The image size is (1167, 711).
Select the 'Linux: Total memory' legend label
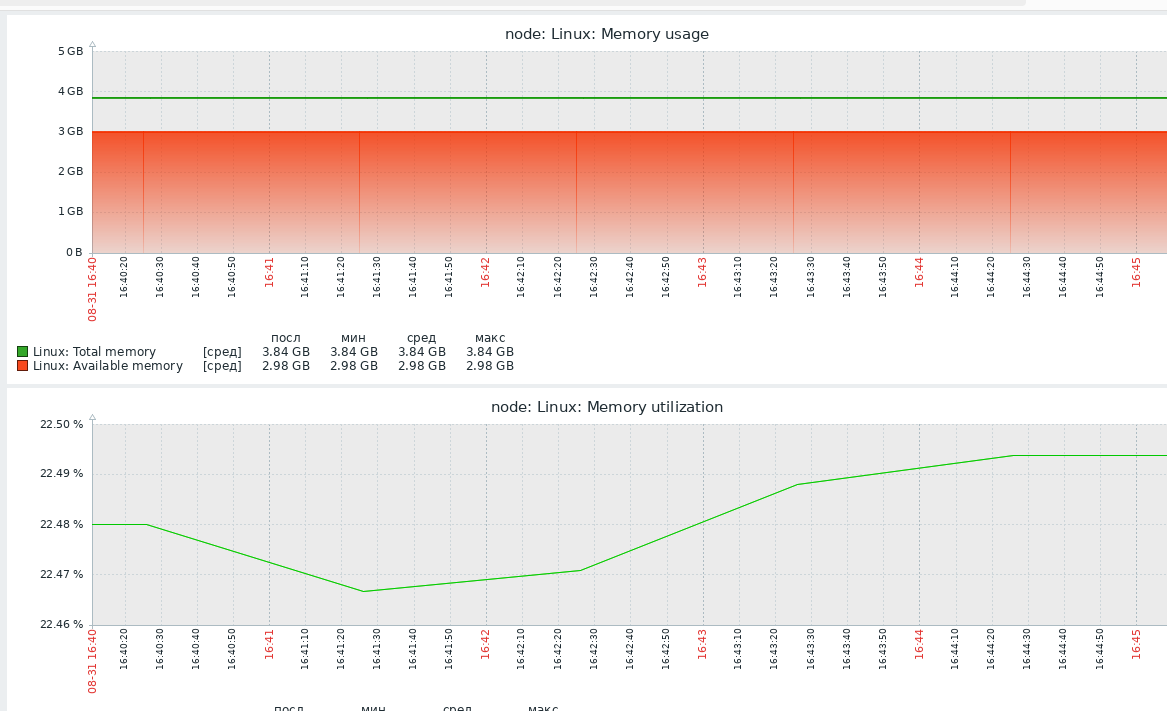94,352
